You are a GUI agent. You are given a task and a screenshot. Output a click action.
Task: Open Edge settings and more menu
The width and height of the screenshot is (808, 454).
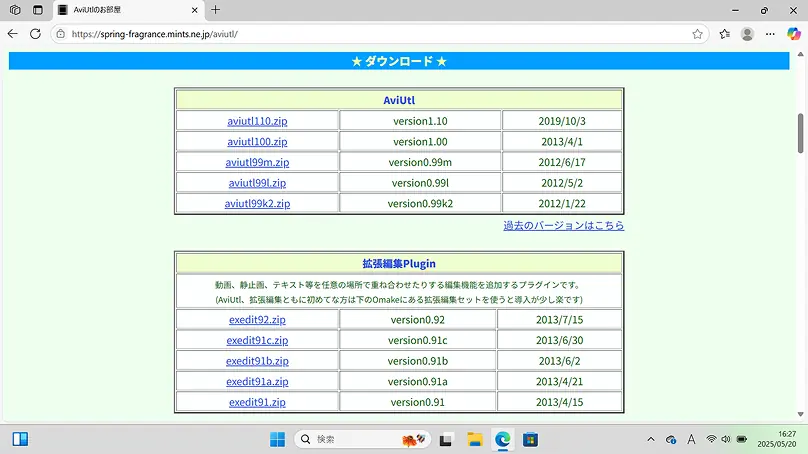[x=770, y=34]
